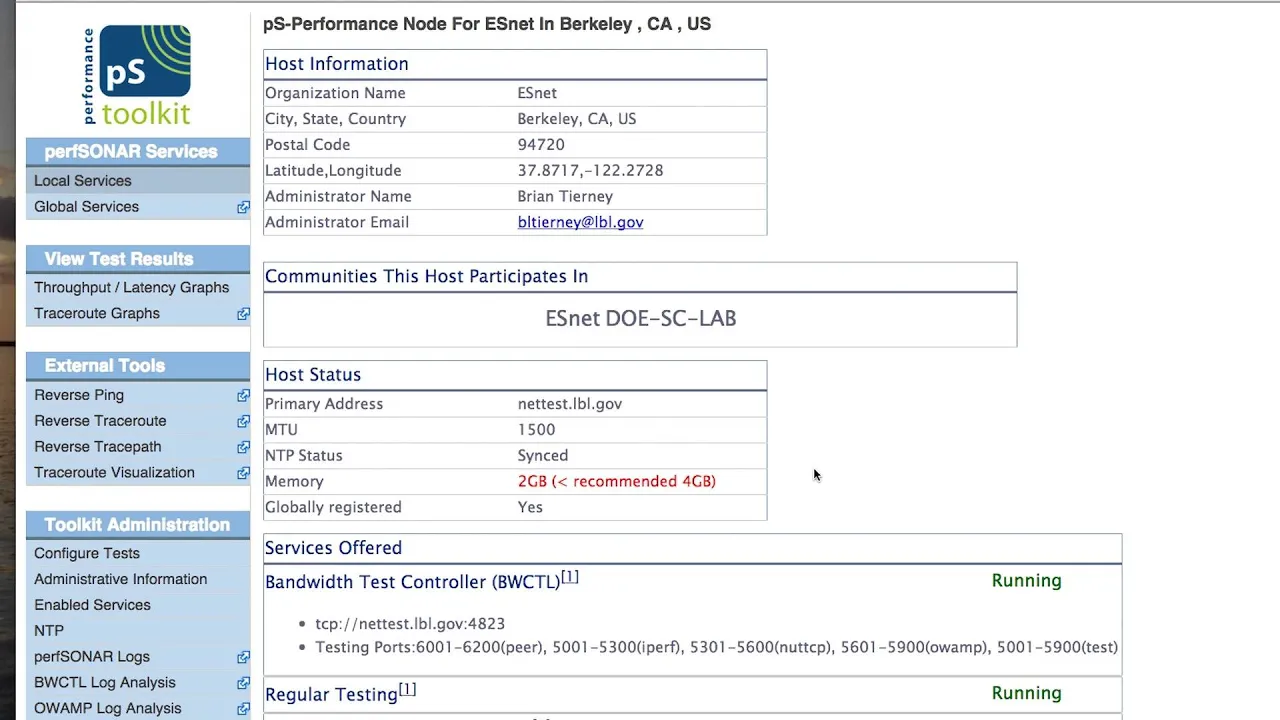This screenshot has height=720, width=1280.
Task: Click the memory warning 2GB text
Action: pyautogui.click(x=617, y=481)
